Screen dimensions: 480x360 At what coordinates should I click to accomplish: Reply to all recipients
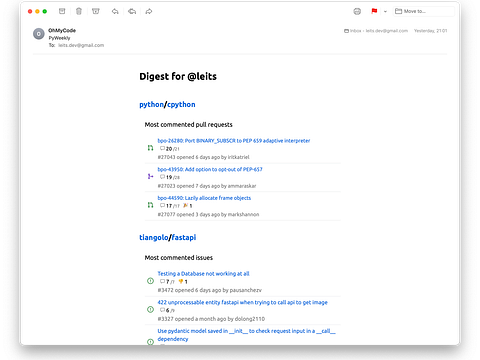132,11
